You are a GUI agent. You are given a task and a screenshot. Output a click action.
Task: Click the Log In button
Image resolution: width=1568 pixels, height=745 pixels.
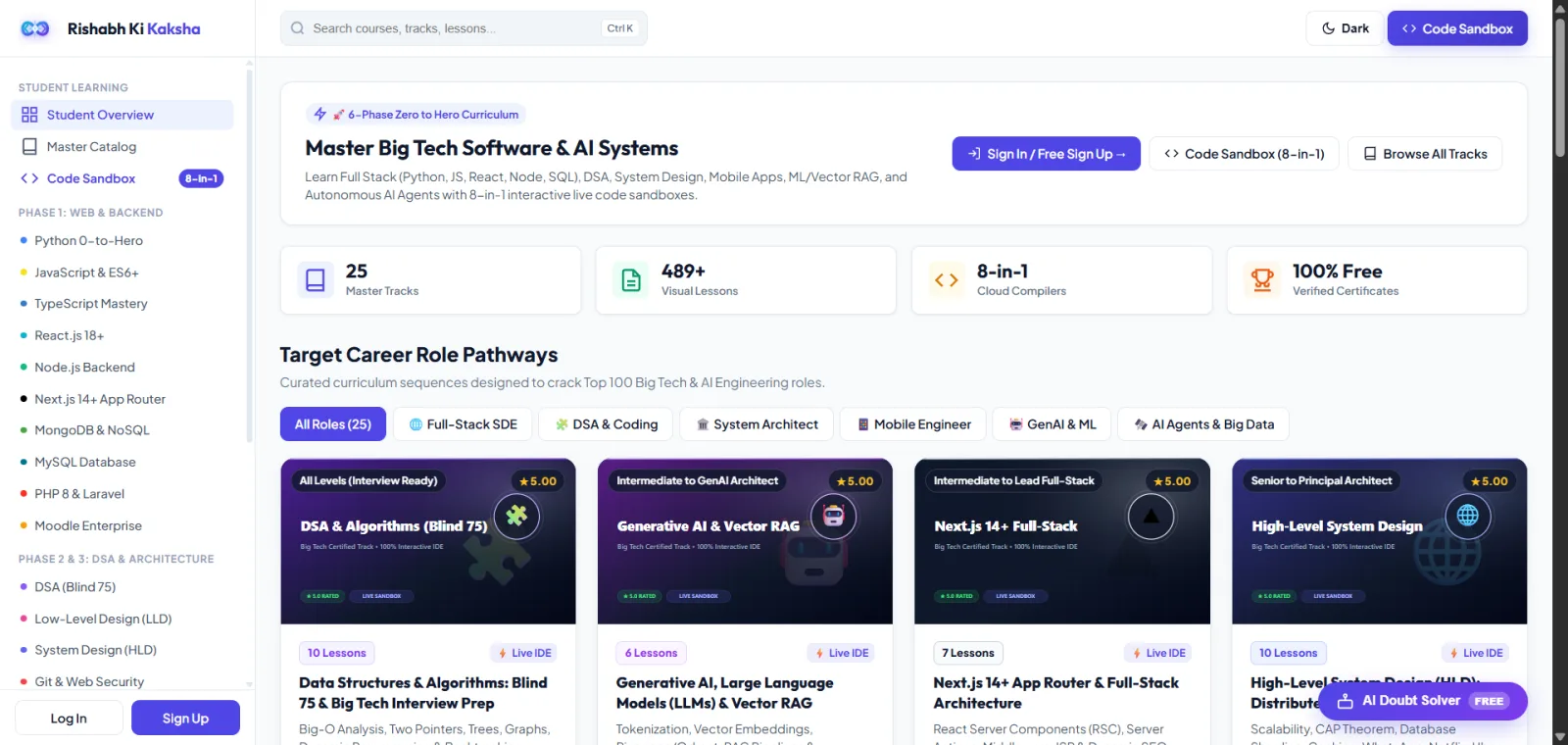tap(69, 719)
